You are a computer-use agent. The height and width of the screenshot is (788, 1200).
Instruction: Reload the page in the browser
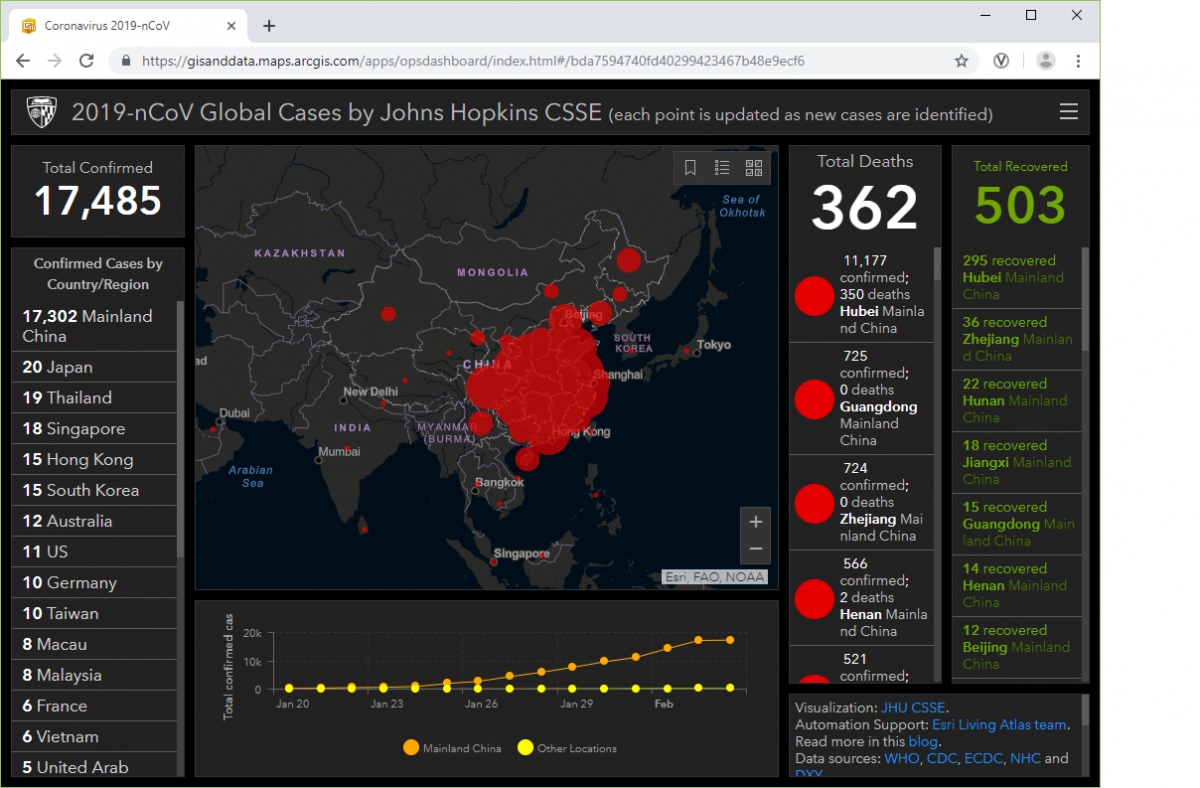point(87,61)
